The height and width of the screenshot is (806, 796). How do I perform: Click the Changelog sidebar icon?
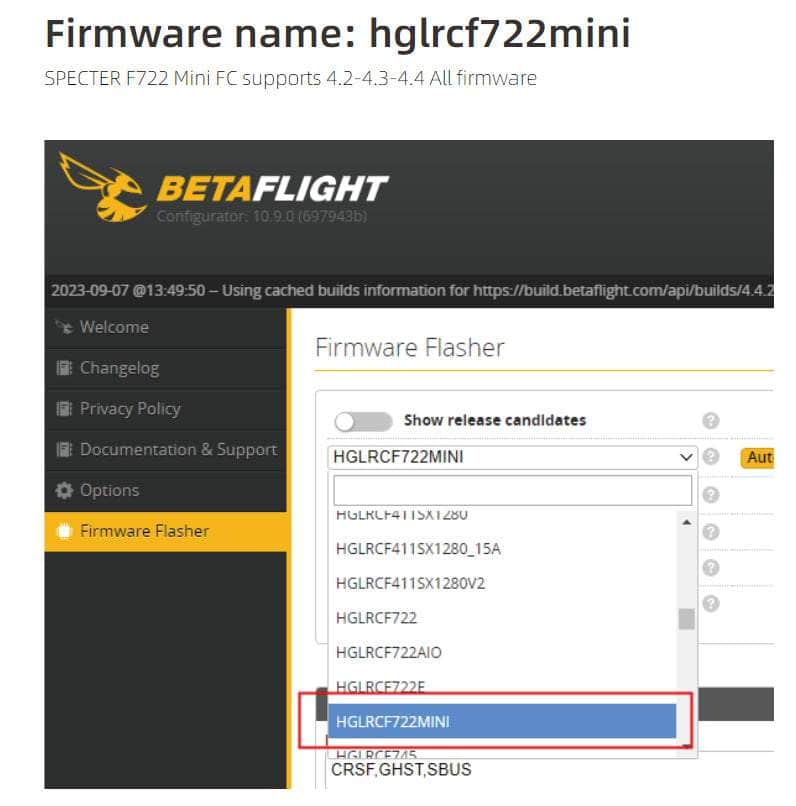(x=64, y=368)
